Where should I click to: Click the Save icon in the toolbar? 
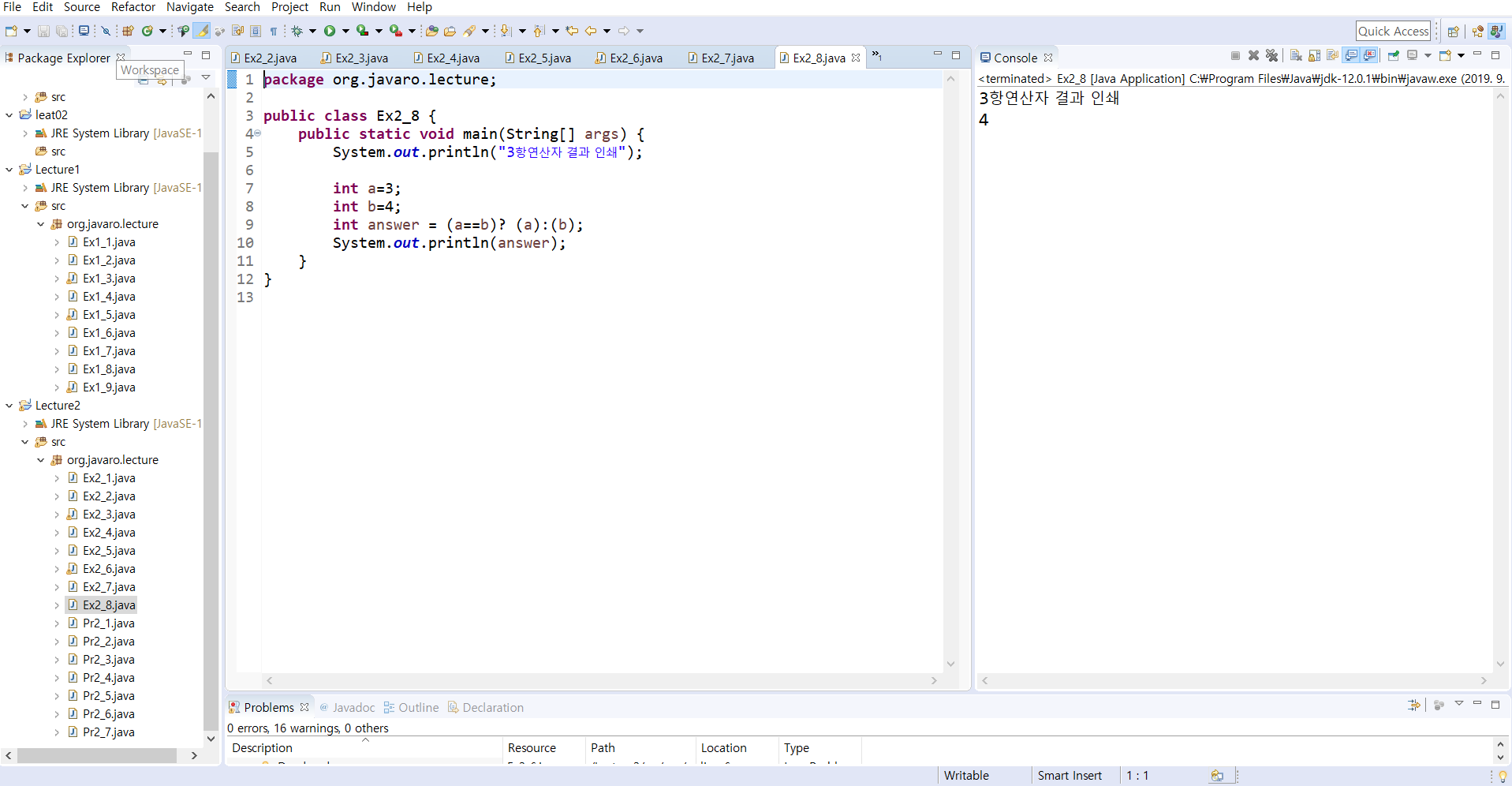pyautogui.click(x=43, y=31)
